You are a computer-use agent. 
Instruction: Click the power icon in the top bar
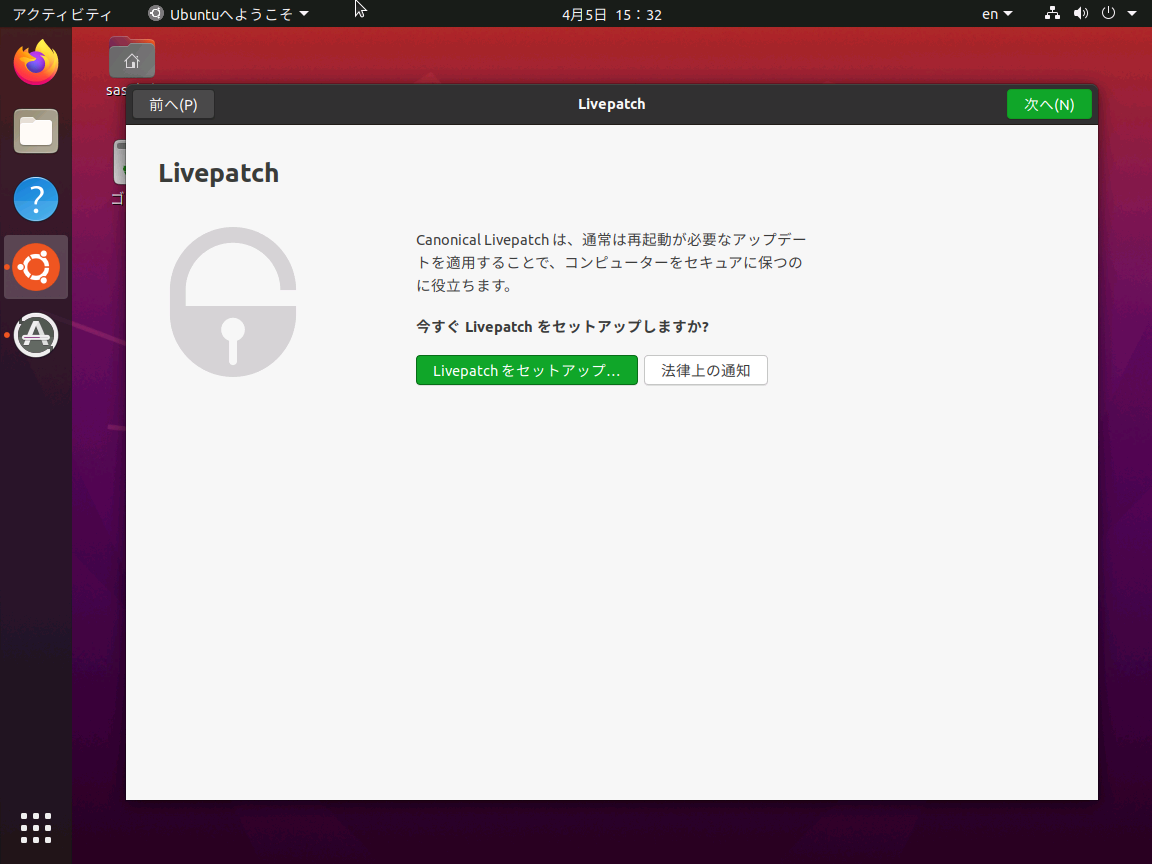(1108, 14)
